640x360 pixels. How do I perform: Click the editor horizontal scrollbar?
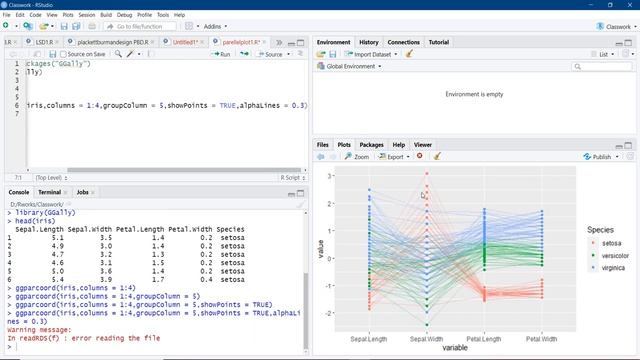tap(184, 170)
